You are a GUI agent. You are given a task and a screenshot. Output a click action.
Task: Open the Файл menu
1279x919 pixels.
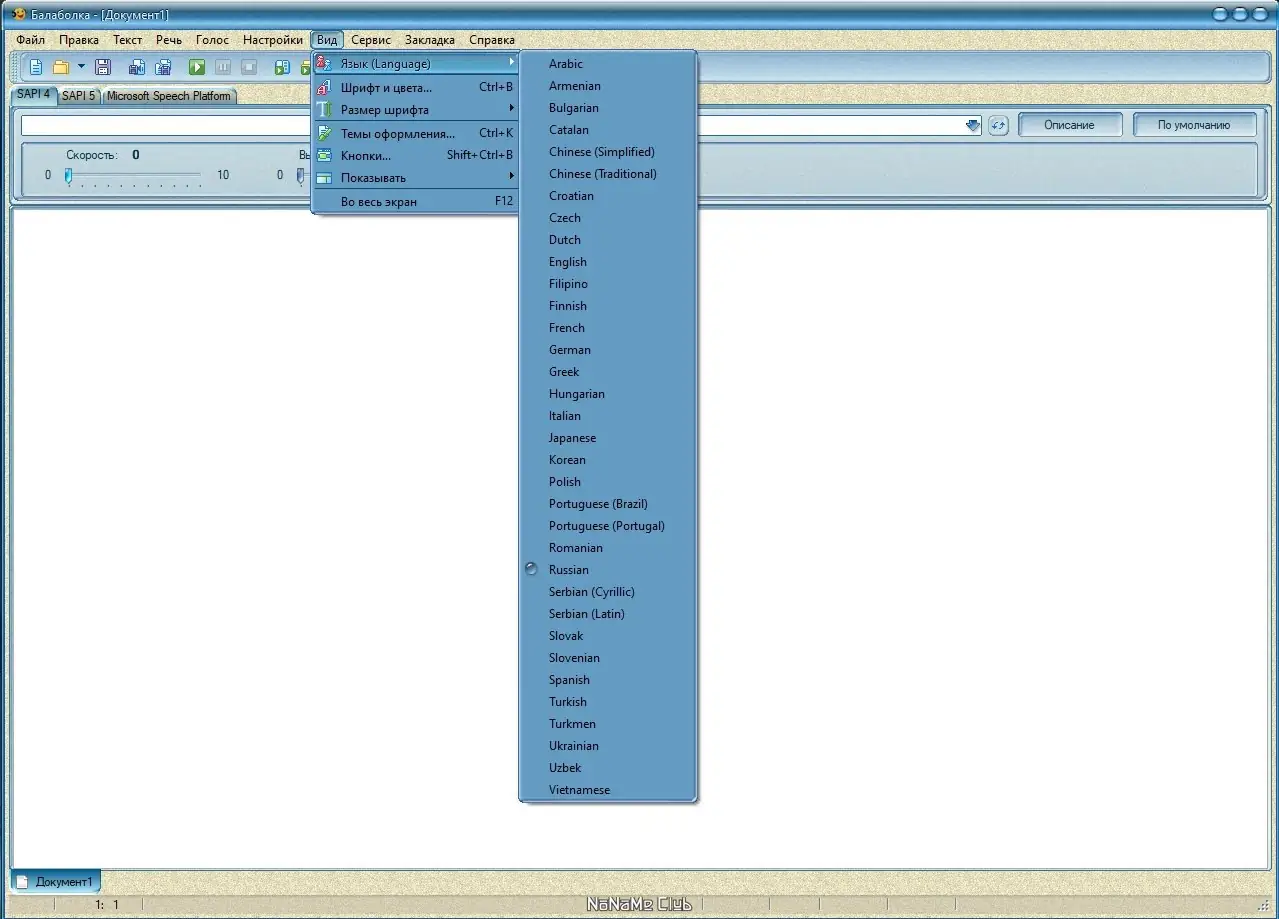pos(30,40)
